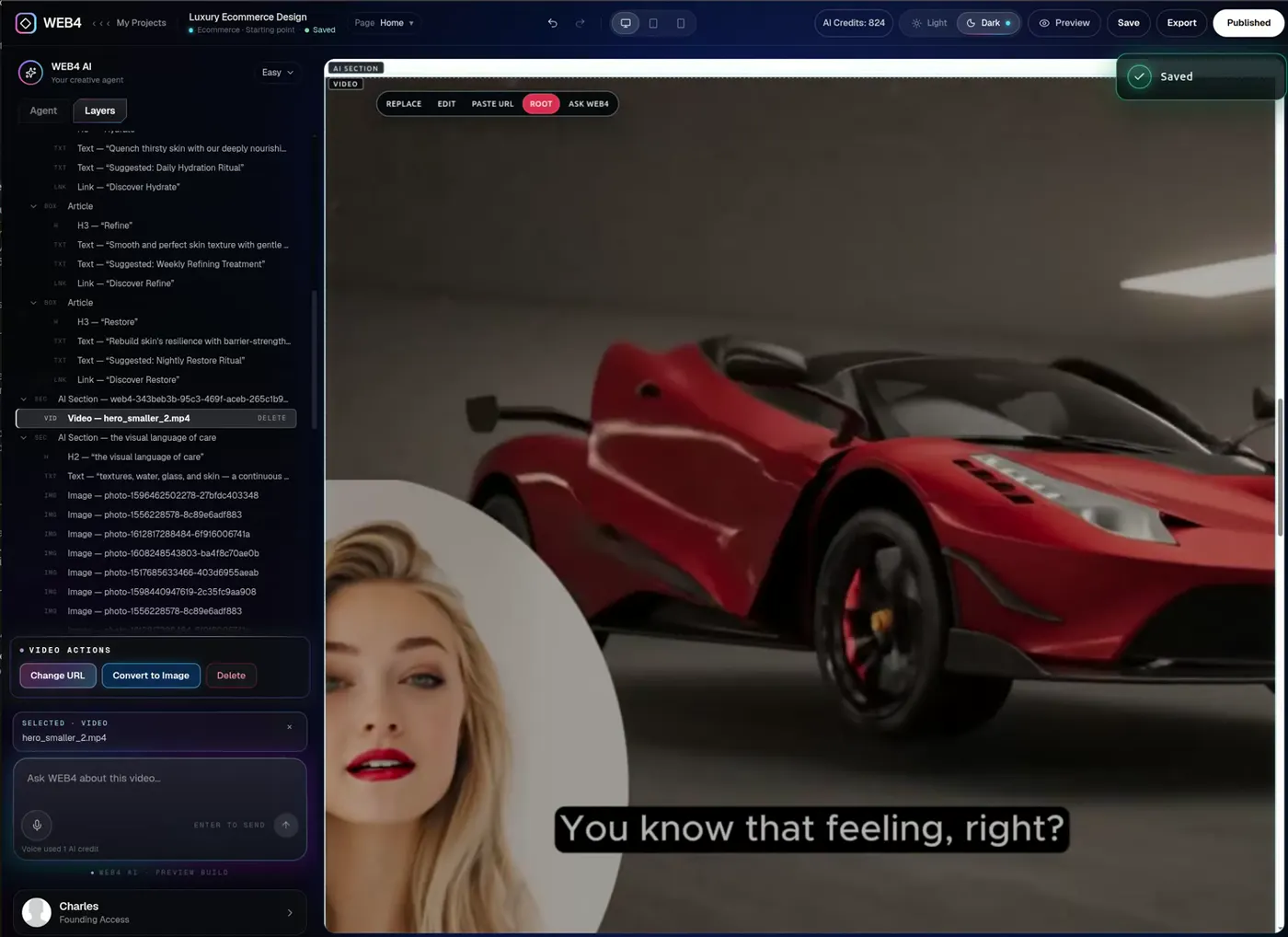This screenshot has height=937, width=1288.
Task: Click the Export button
Action: [x=1182, y=23]
